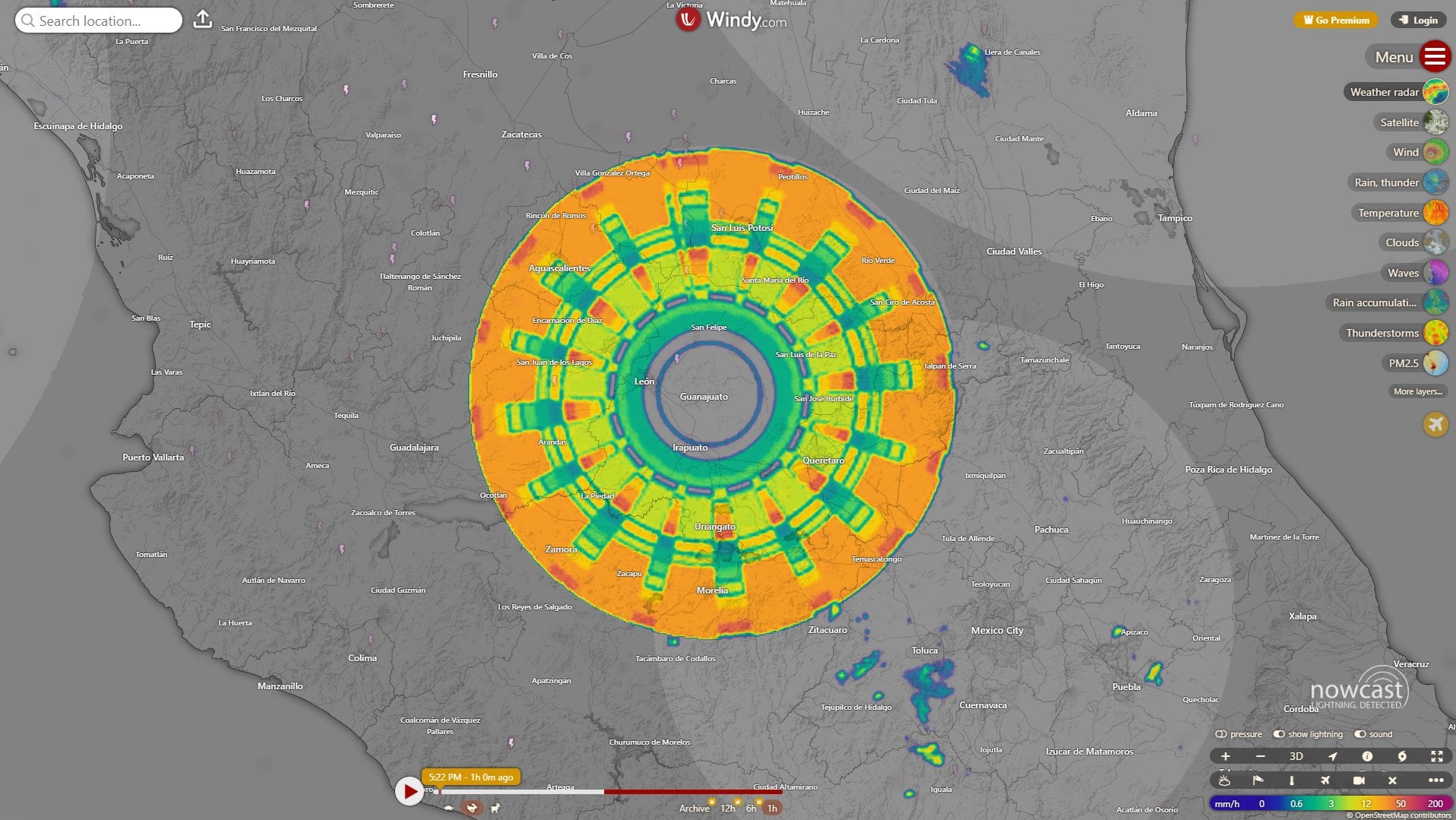Select the 12h forecast tab
This screenshot has height=820, width=1456.
(727, 809)
